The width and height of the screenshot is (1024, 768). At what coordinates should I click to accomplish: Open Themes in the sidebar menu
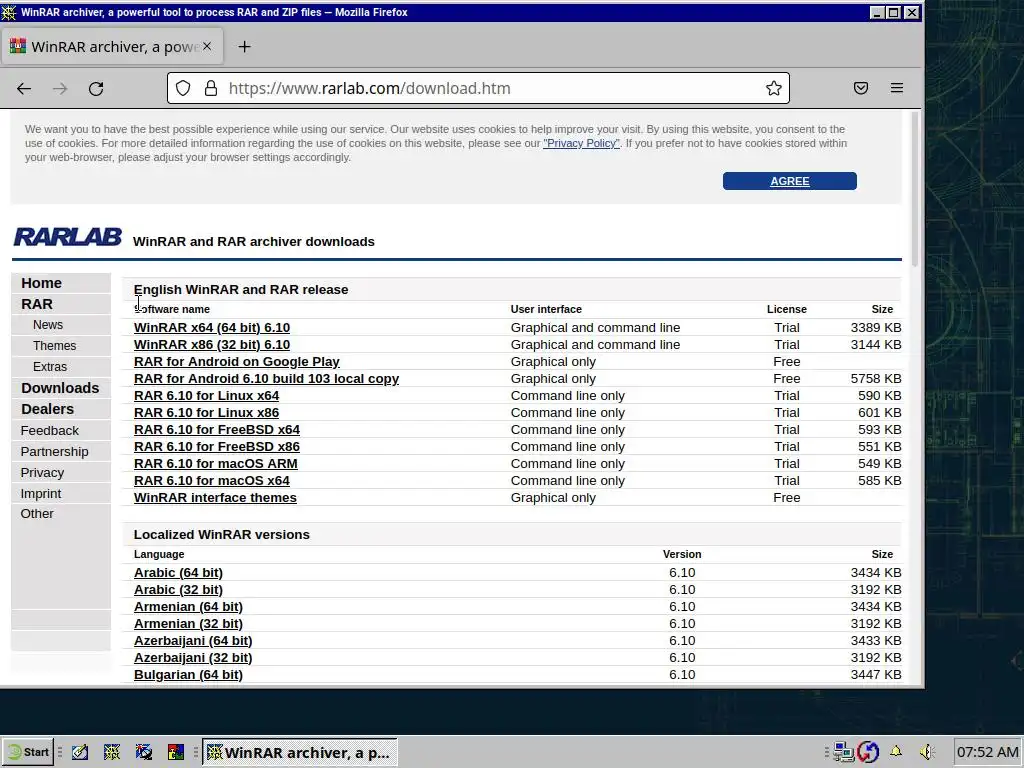pyautogui.click(x=54, y=346)
